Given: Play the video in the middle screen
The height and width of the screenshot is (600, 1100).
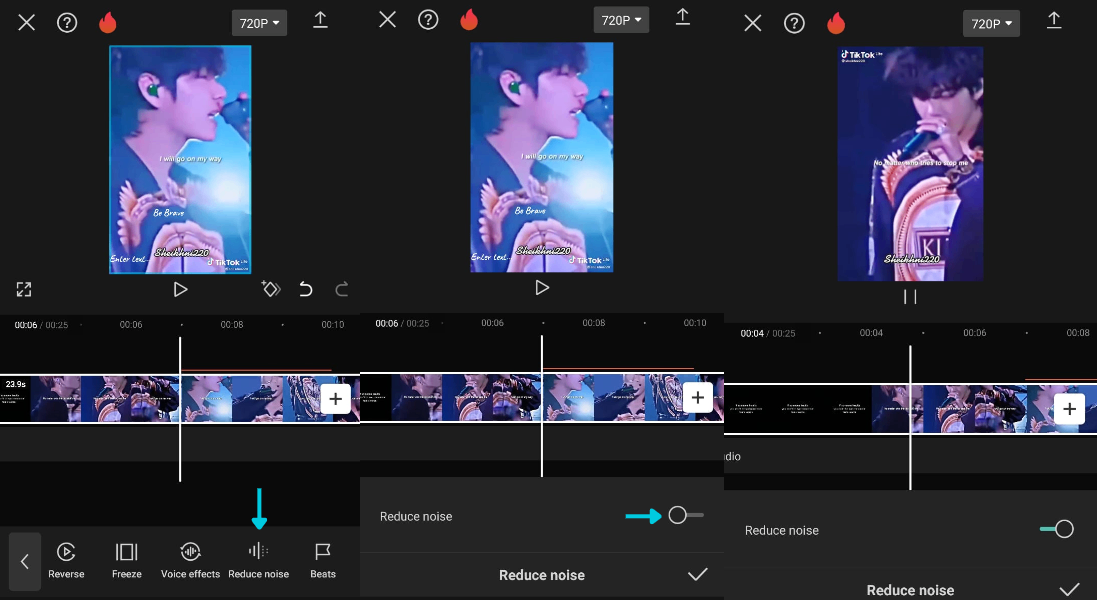Looking at the screenshot, I should [x=542, y=288].
